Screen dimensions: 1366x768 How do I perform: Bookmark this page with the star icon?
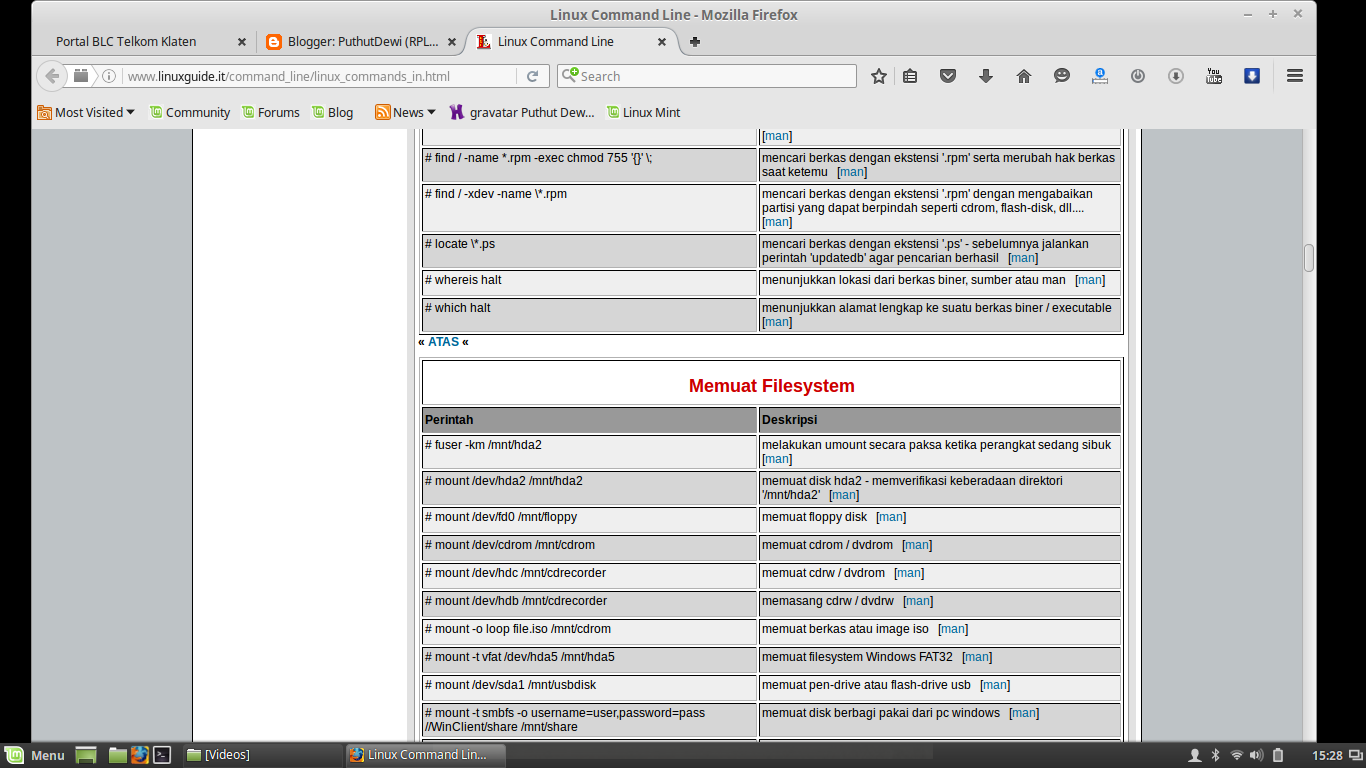[x=879, y=76]
